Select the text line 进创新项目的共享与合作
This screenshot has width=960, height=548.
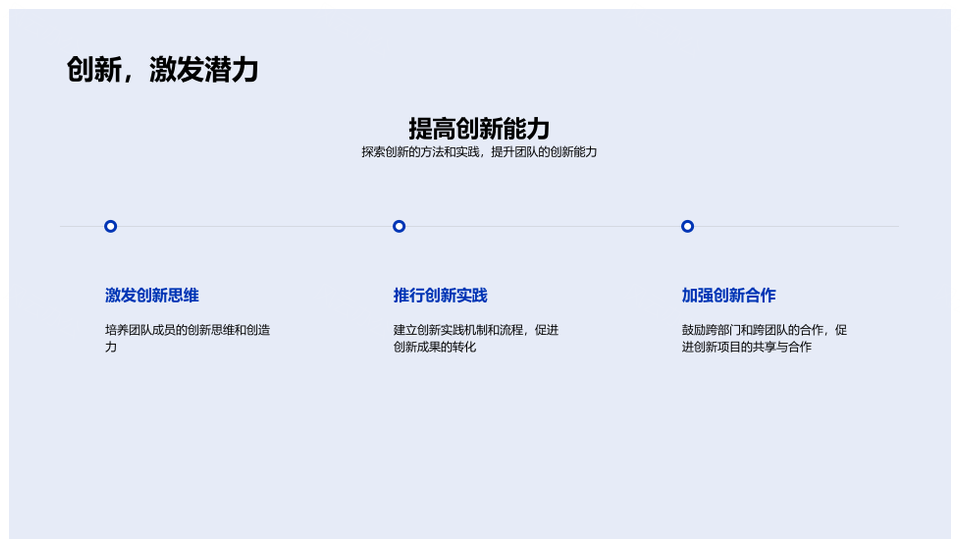(746, 347)
